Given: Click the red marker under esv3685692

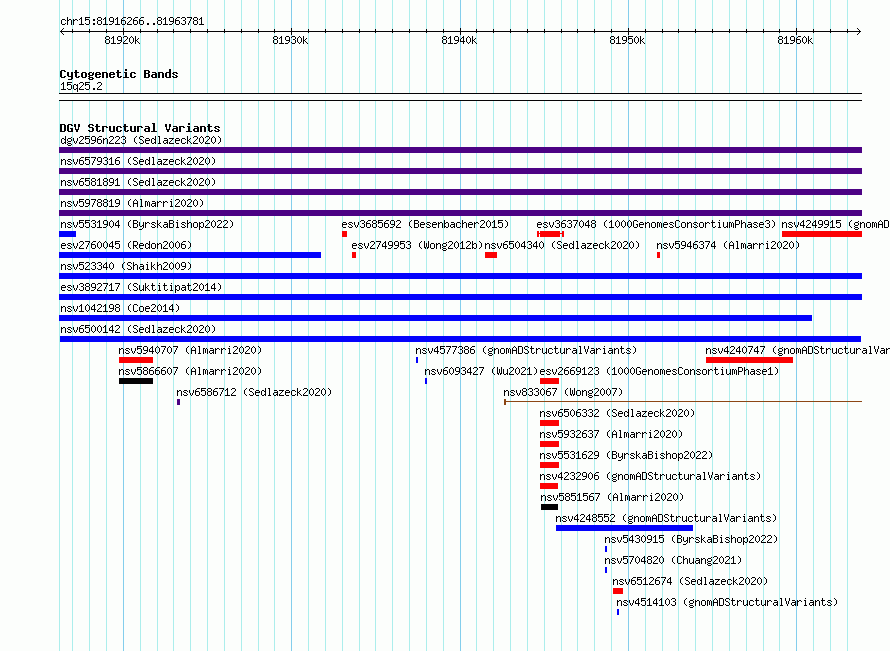Looking at the screenshot, I should click(x=345, y=234).
